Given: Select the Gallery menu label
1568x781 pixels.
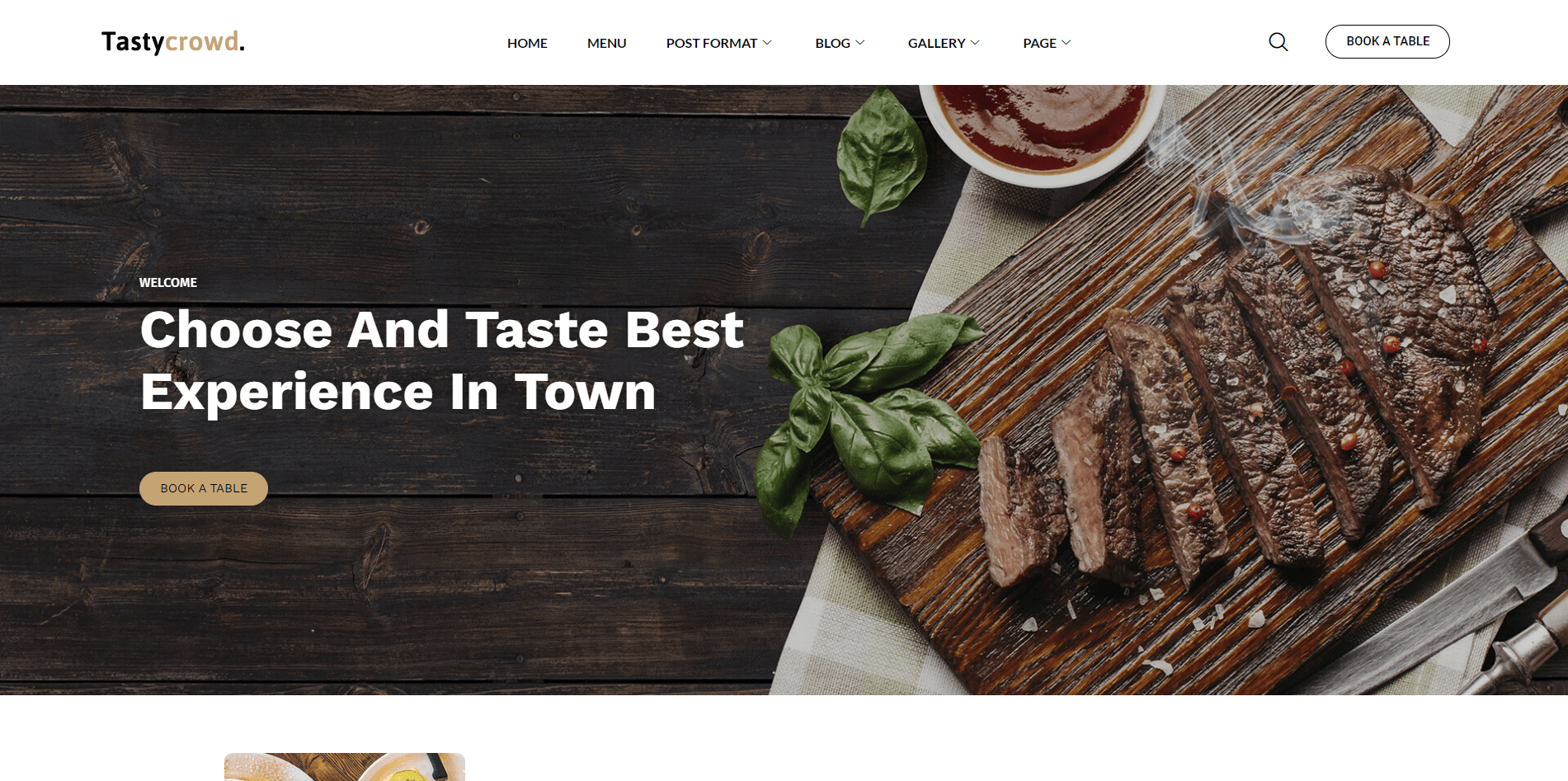Looking at the screenshot, I should [936, 43].
